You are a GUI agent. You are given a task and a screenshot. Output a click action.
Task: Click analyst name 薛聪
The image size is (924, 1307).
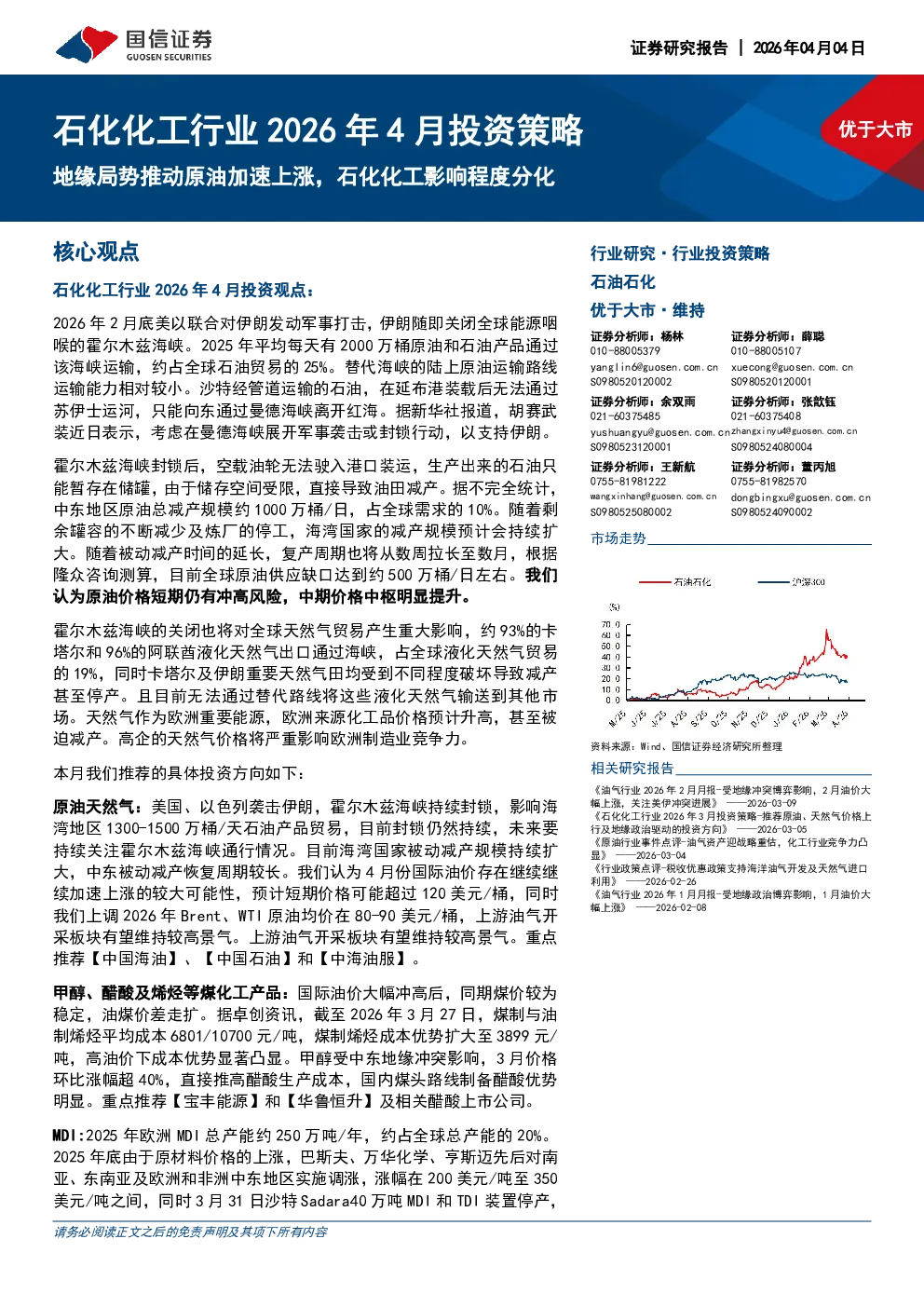click(812, 336)
